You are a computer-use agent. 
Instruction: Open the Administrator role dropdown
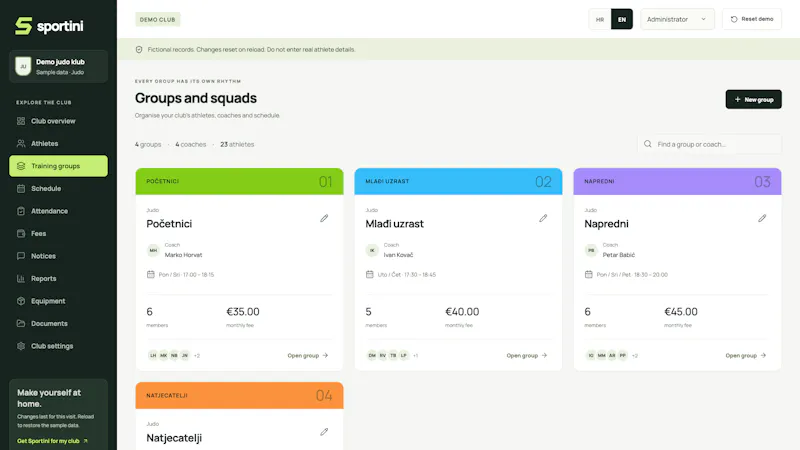coord(677,19)
